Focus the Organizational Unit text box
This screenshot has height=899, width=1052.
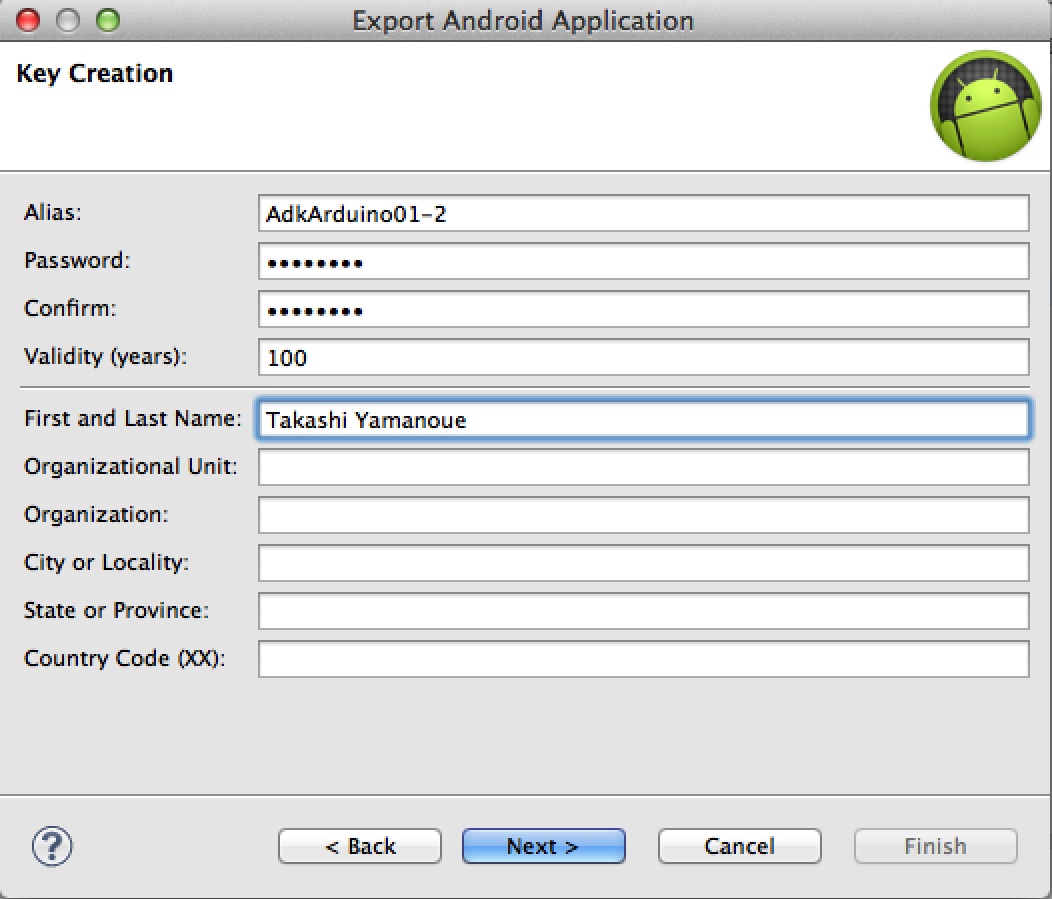click(643, 467)
